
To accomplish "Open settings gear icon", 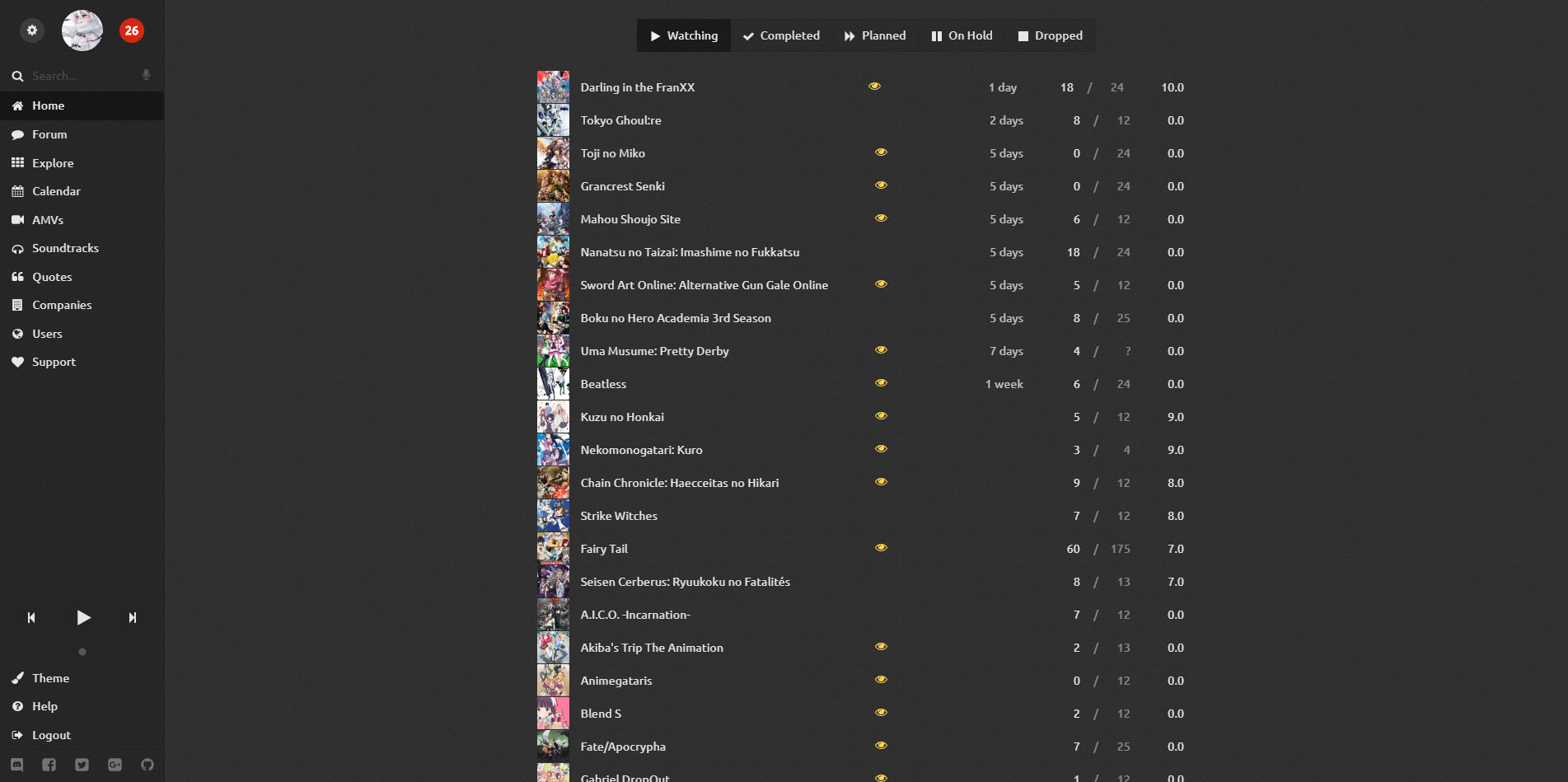I will click(32, 30).
